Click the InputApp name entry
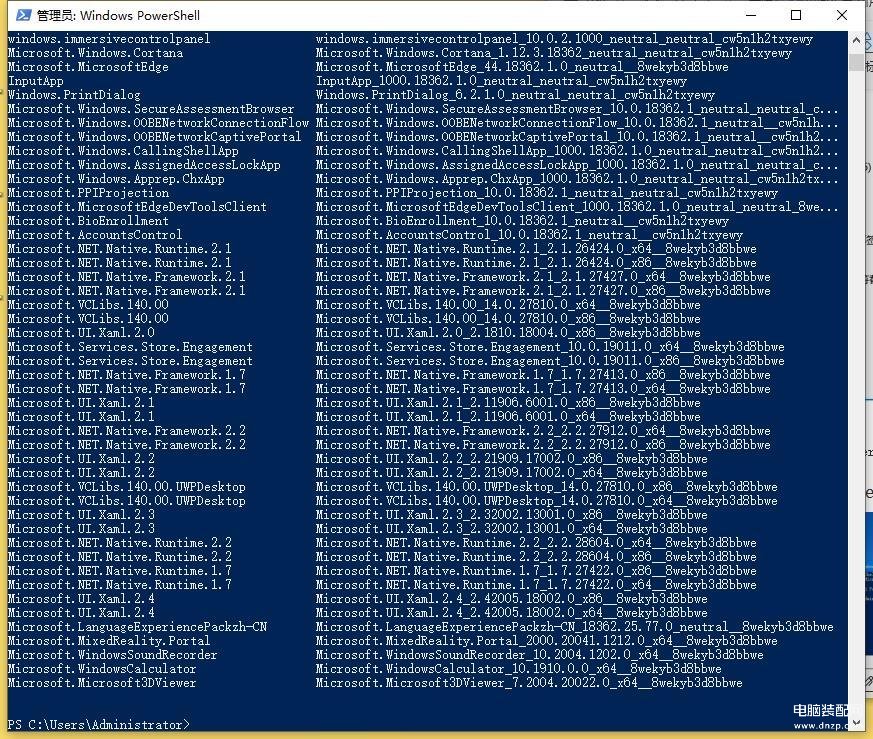The width and height of the screenshot is (873, 739). pos(36,81)
